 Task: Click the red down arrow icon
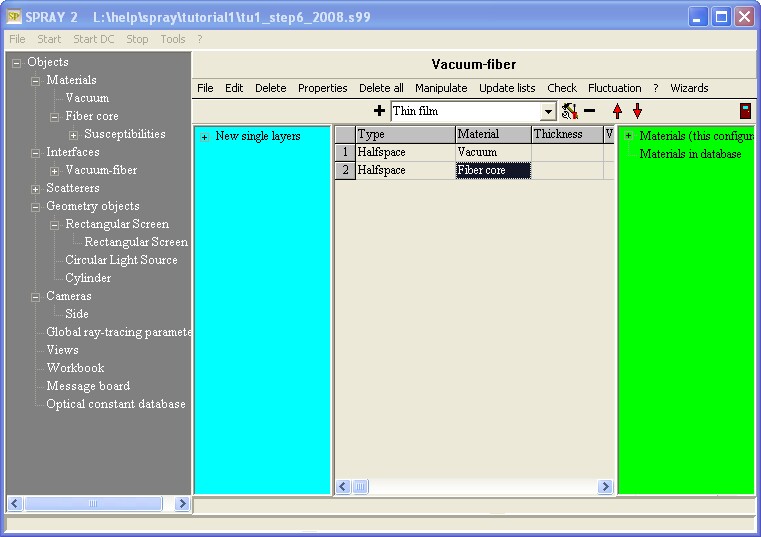point(637,111)
